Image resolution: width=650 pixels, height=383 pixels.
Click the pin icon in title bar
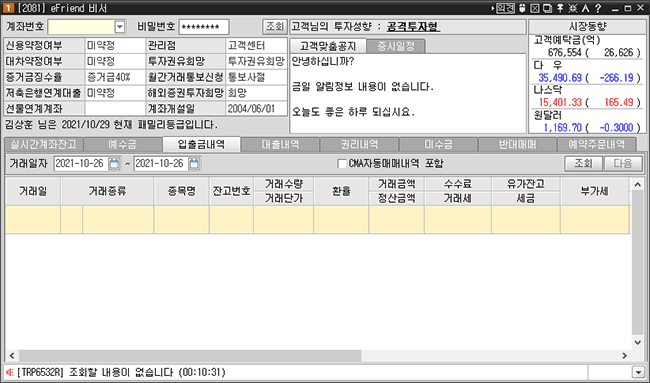tap(560, 8)
